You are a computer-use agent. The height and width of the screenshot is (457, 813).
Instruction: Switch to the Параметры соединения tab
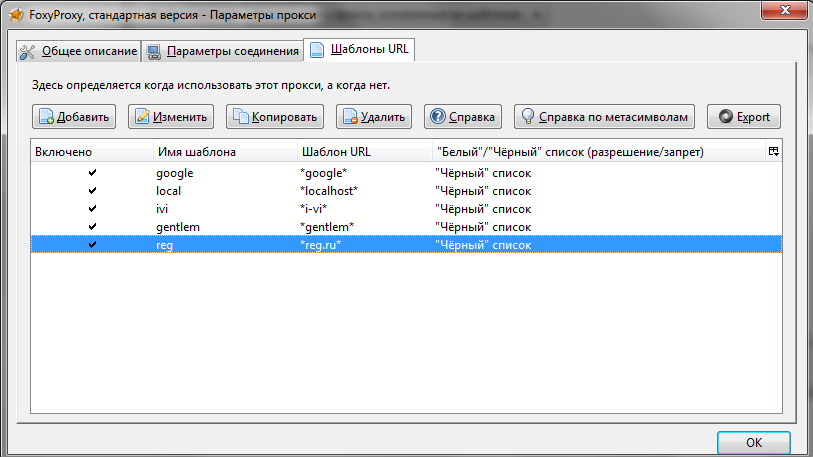[222, 51]
